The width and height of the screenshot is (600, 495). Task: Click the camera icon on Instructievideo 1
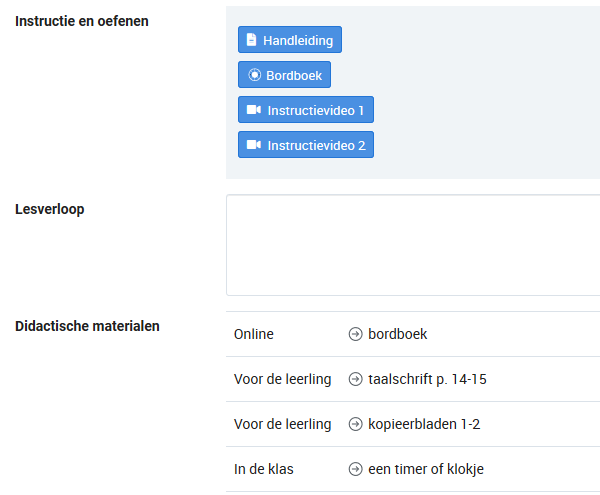254,110
